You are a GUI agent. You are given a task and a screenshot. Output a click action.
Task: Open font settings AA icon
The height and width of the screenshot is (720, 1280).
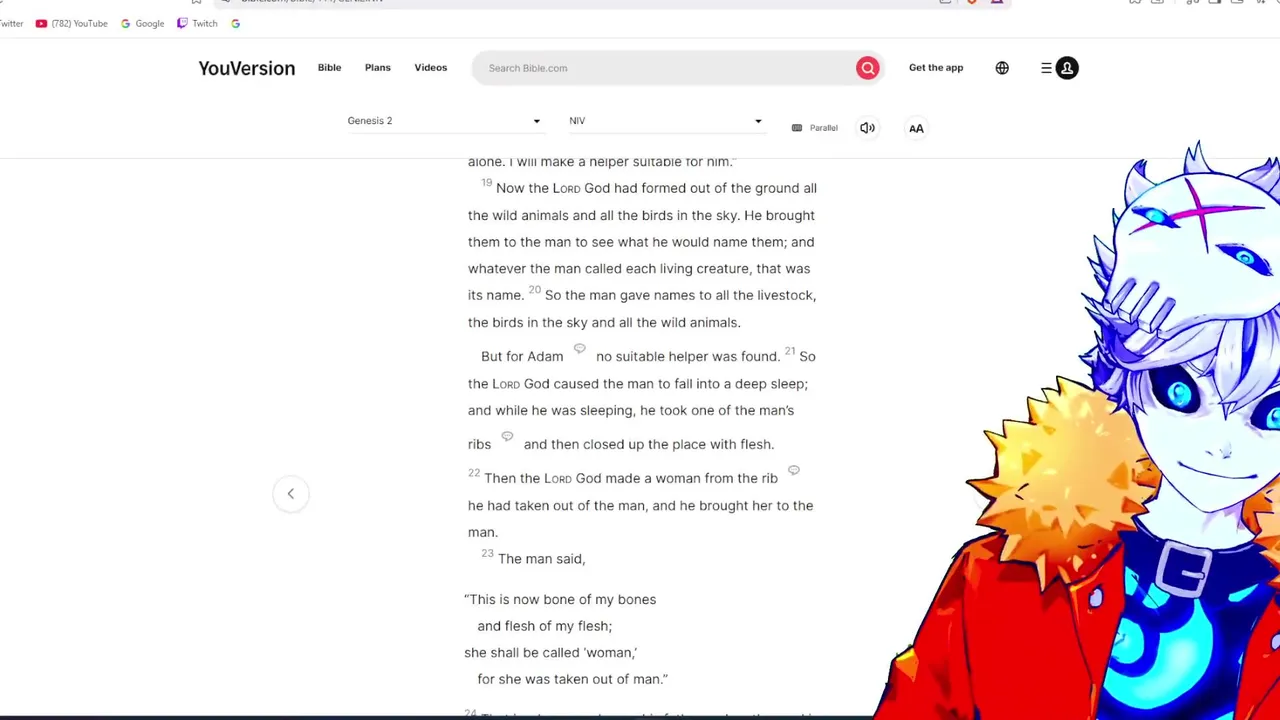pos(916,128)
